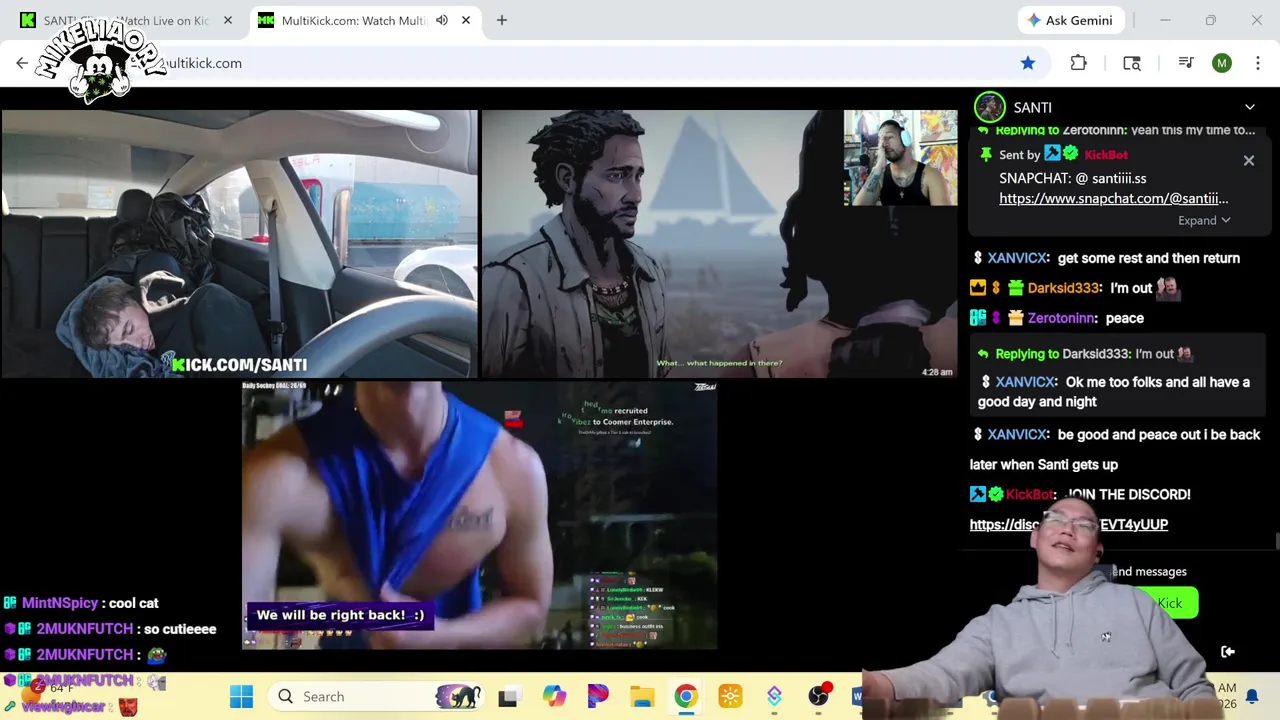The height and width of the screenshot is (720, 1280).
Task: Click the browser back arrow
Action: pyautogui.click(x=22, y=63)
